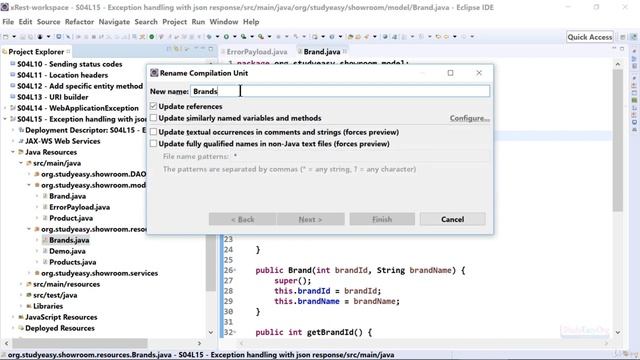The image size is (640, 360).
Task: Expand the Libraries node
Action: click(x=21, y=306)
